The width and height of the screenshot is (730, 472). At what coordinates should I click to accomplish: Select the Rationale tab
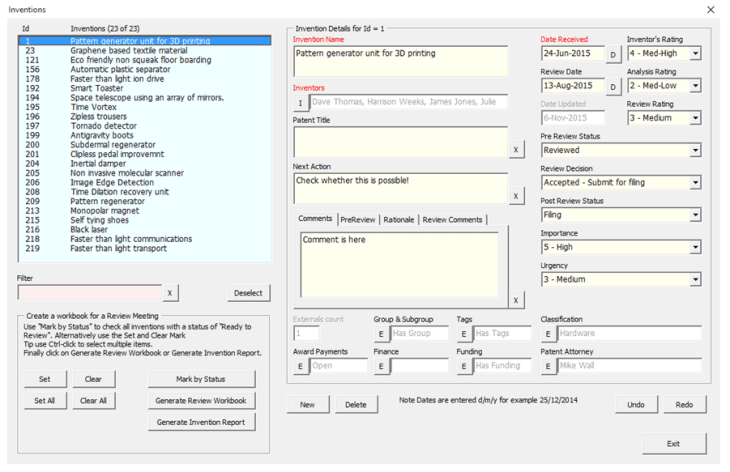tap(398, 219)
